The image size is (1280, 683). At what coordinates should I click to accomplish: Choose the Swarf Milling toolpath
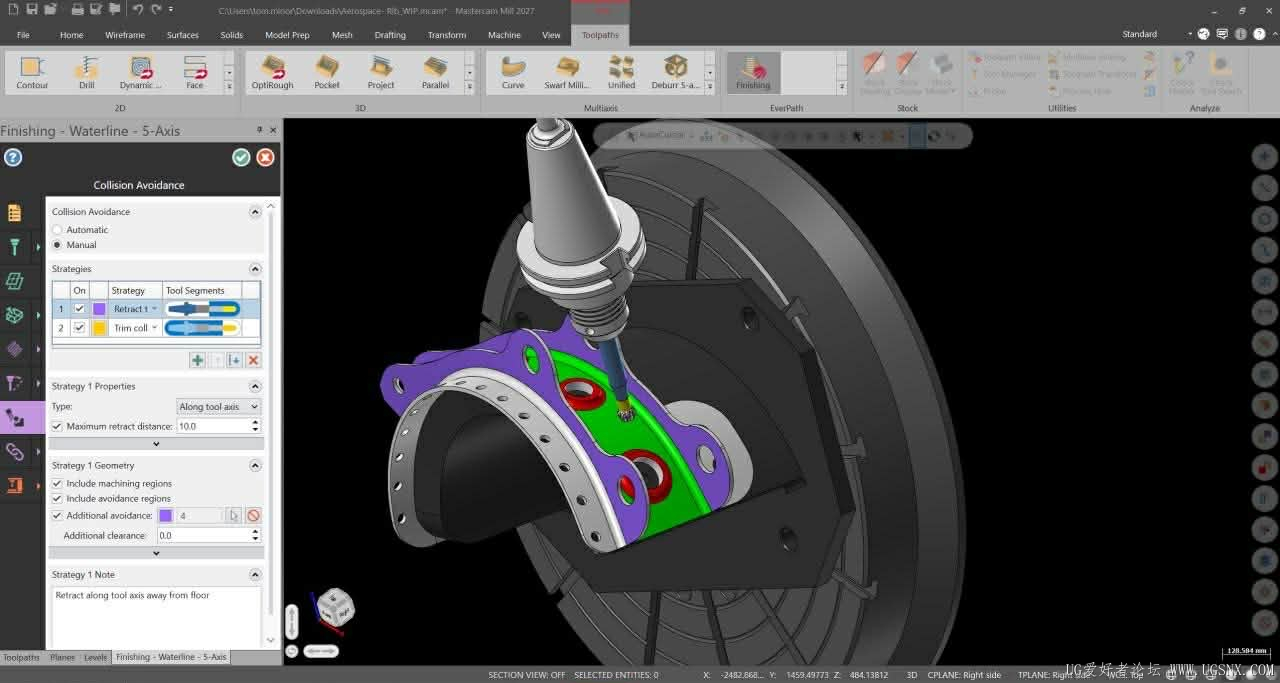click(x=567, y=72)
